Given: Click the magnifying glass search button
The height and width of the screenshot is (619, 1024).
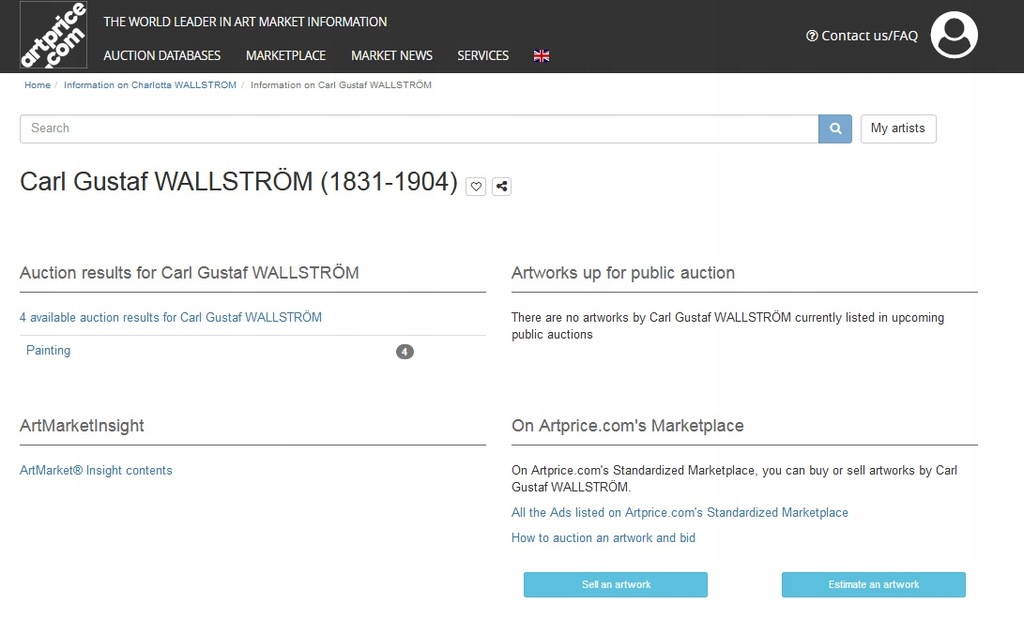Looking at the screenshot, I should click(x=835, y=129).
